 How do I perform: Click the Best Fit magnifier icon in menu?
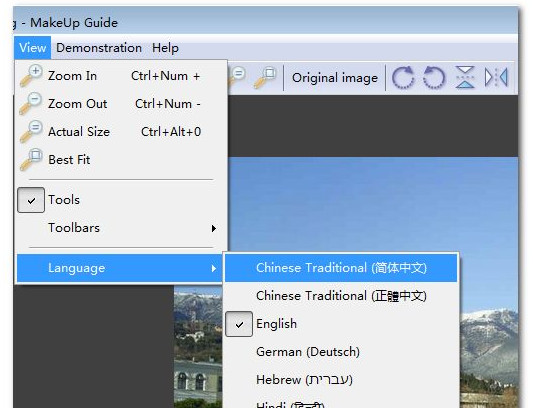[x=31, y=159]
